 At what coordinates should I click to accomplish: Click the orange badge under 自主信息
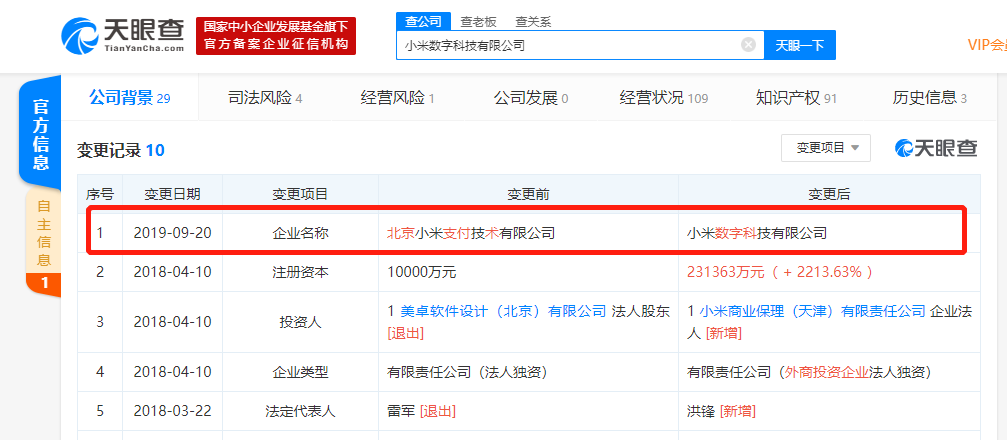pos(44,284)
